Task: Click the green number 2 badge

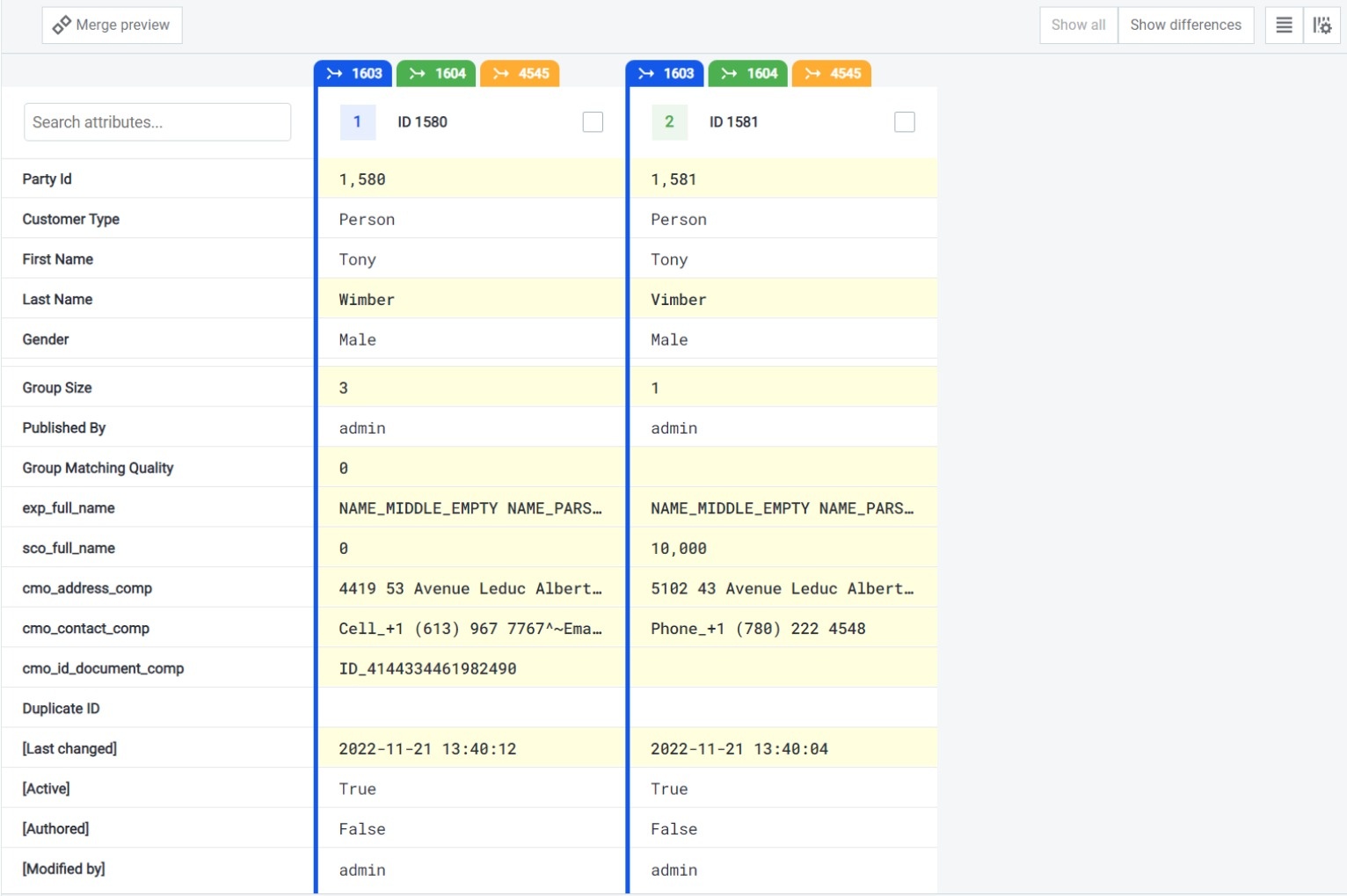Action: coord(669,122)
